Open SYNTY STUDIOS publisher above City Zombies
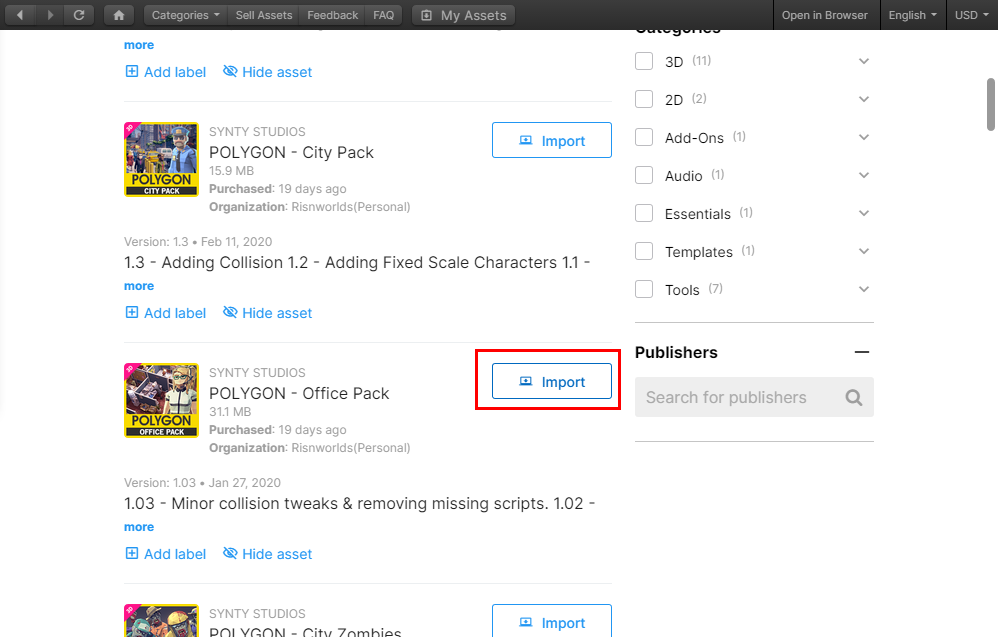This screenshot has width=998, height=637. pos(257,613)
